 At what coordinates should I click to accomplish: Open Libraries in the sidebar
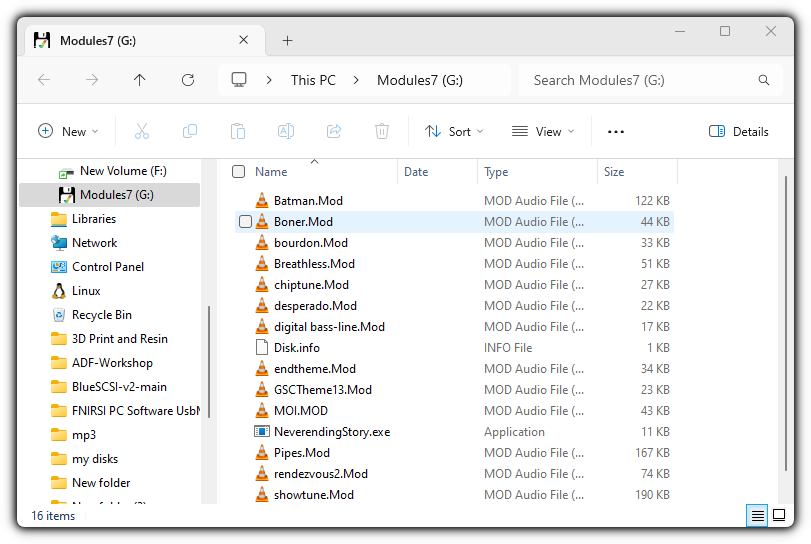coord(93,219)
